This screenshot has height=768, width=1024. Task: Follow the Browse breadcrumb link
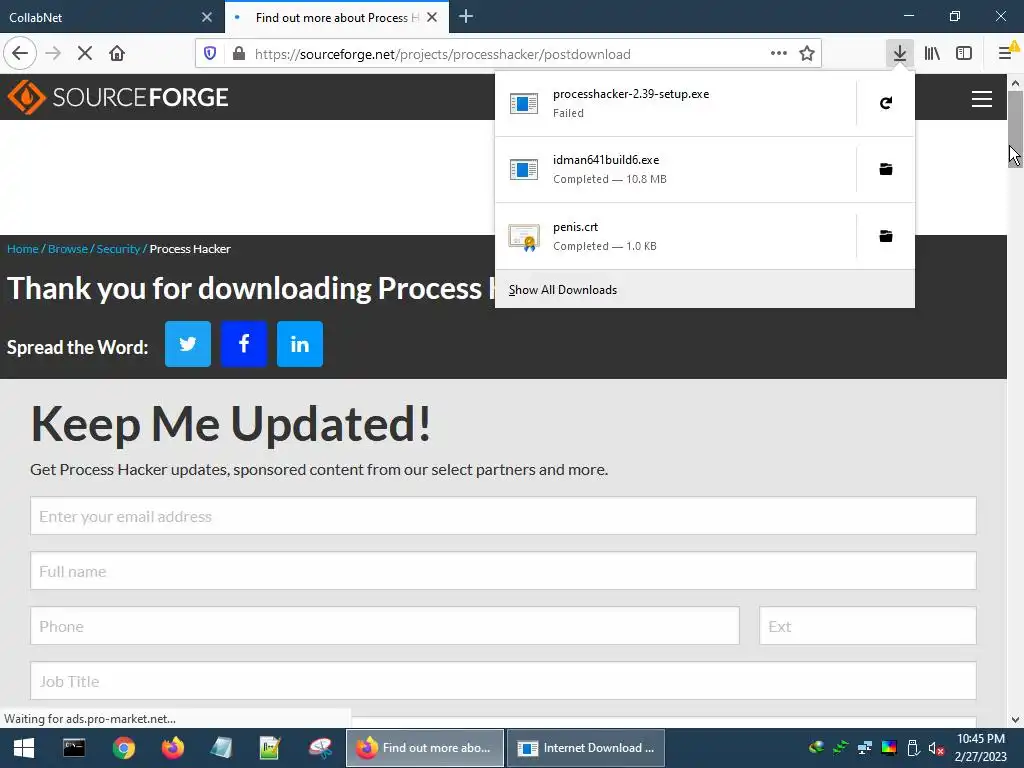tap(68, 249)
